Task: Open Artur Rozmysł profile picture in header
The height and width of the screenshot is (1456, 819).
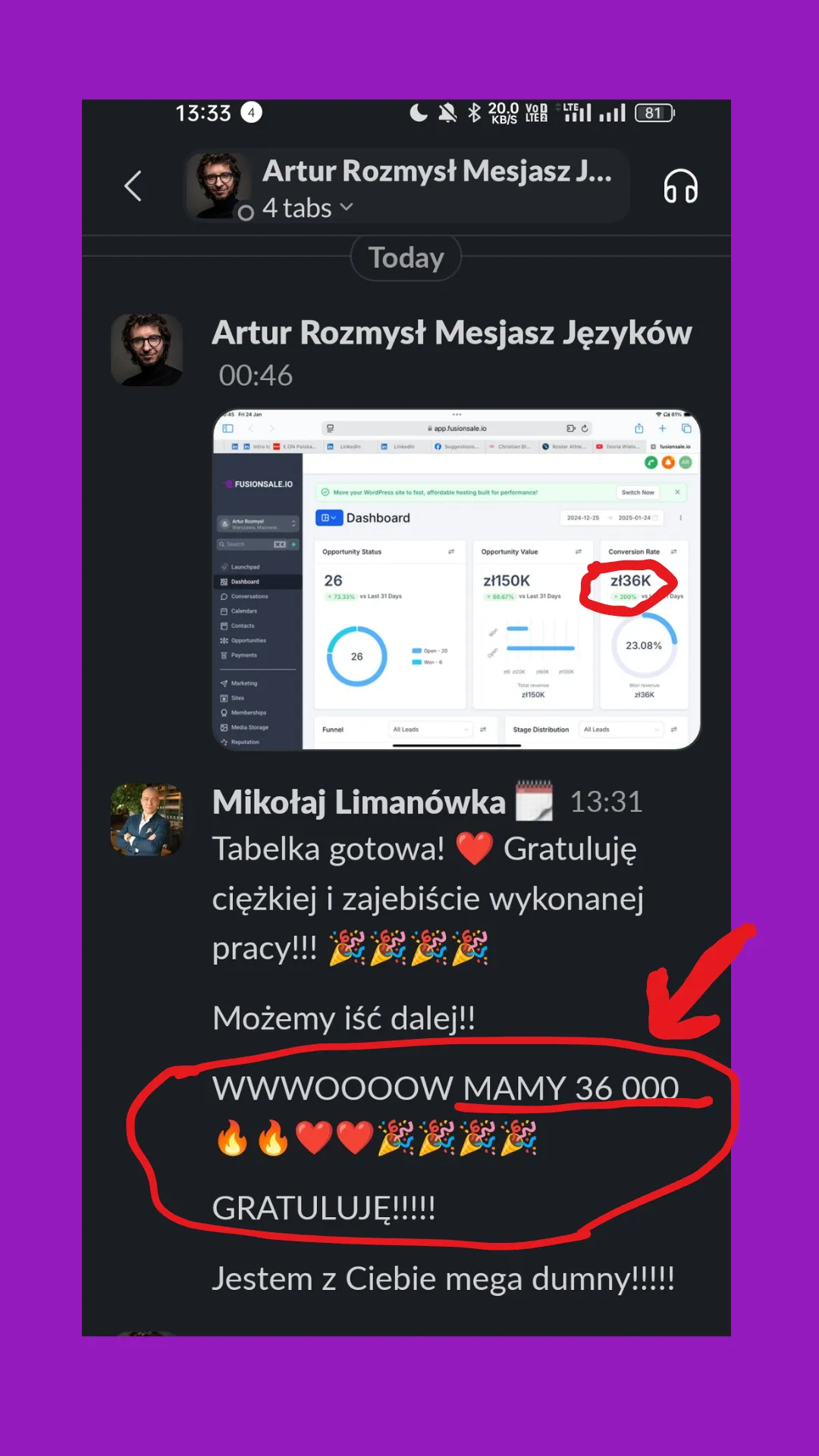Action: pos(219,186)
